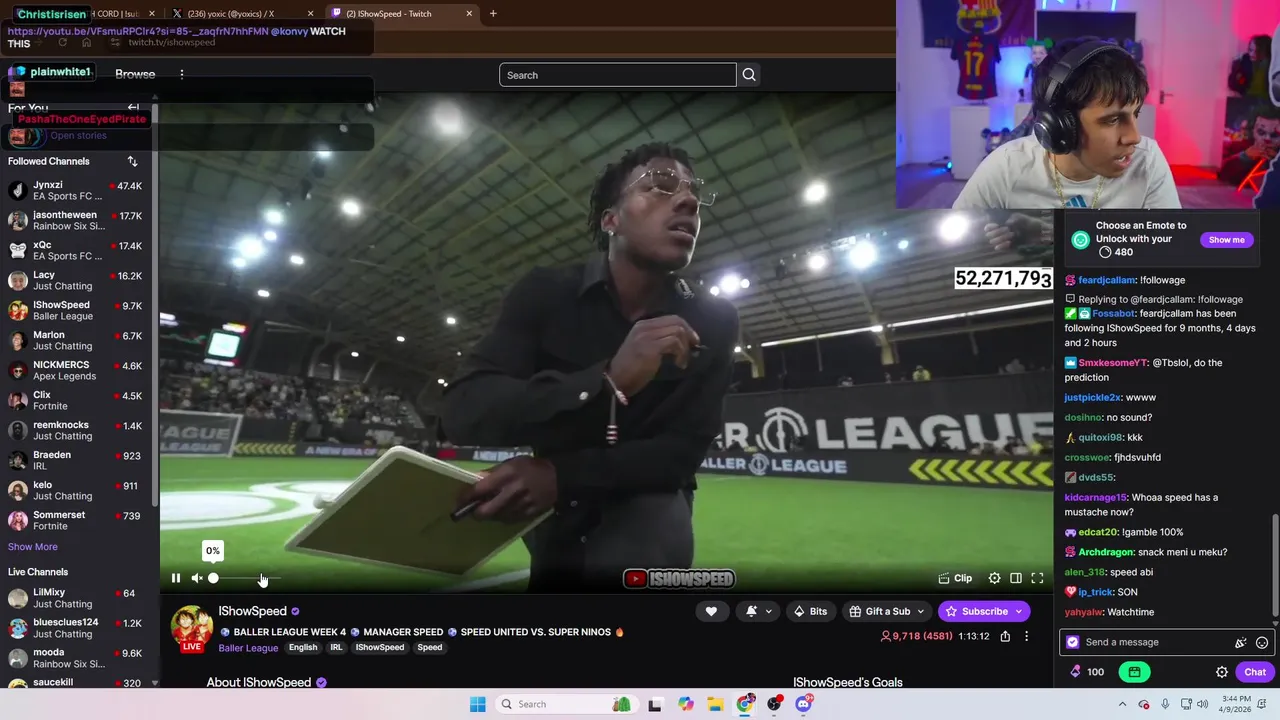The width and height of the screenshot is (1280, 720).
Task: Close the yoxic X tab
Action: coord(311,14)
